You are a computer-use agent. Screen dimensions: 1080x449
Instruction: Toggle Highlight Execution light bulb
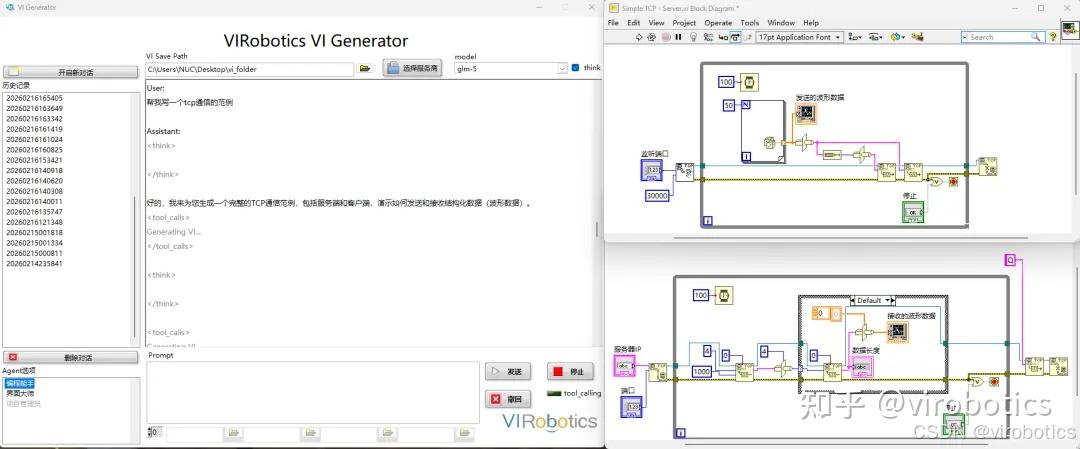694,37
